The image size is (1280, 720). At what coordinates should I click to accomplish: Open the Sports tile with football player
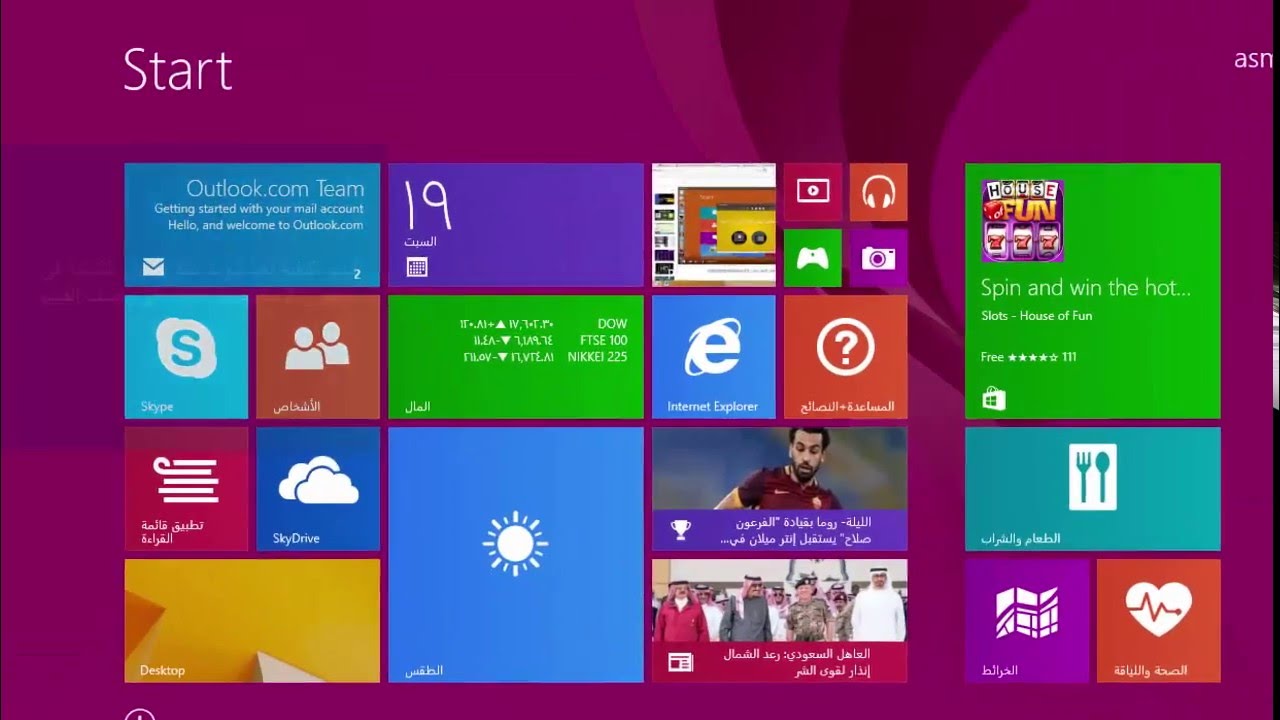pos(780,489)
